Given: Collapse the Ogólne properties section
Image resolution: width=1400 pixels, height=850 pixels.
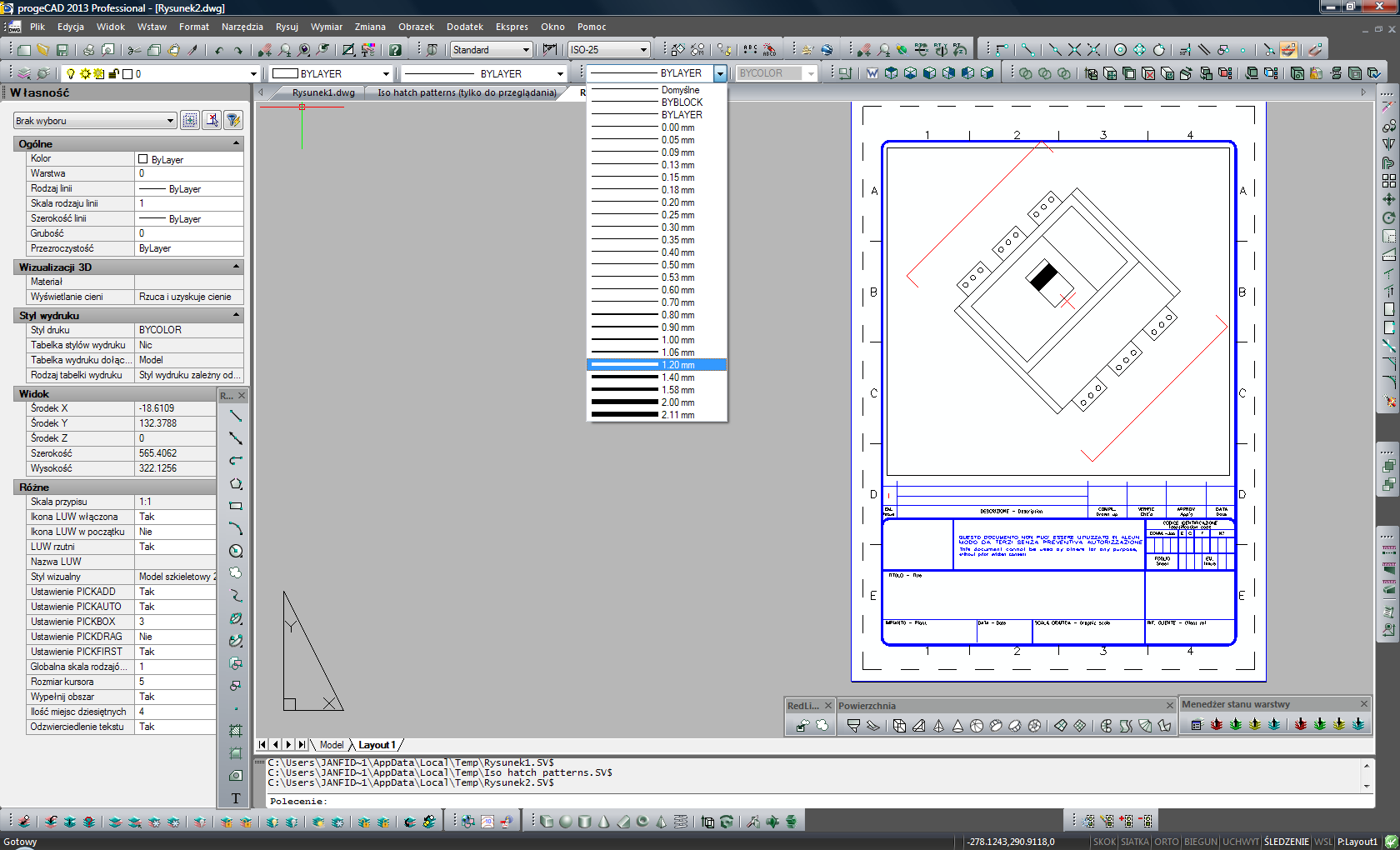Looking at the screenshot, I should click(x=236, y=143).
